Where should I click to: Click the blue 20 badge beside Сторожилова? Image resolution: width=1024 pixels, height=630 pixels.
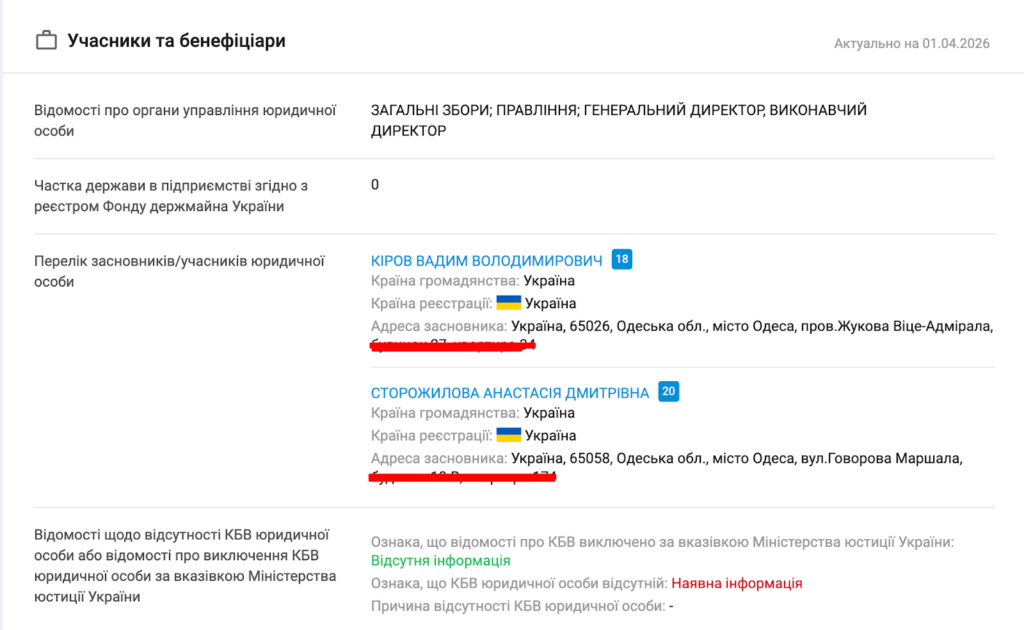[x=669, y=392]
